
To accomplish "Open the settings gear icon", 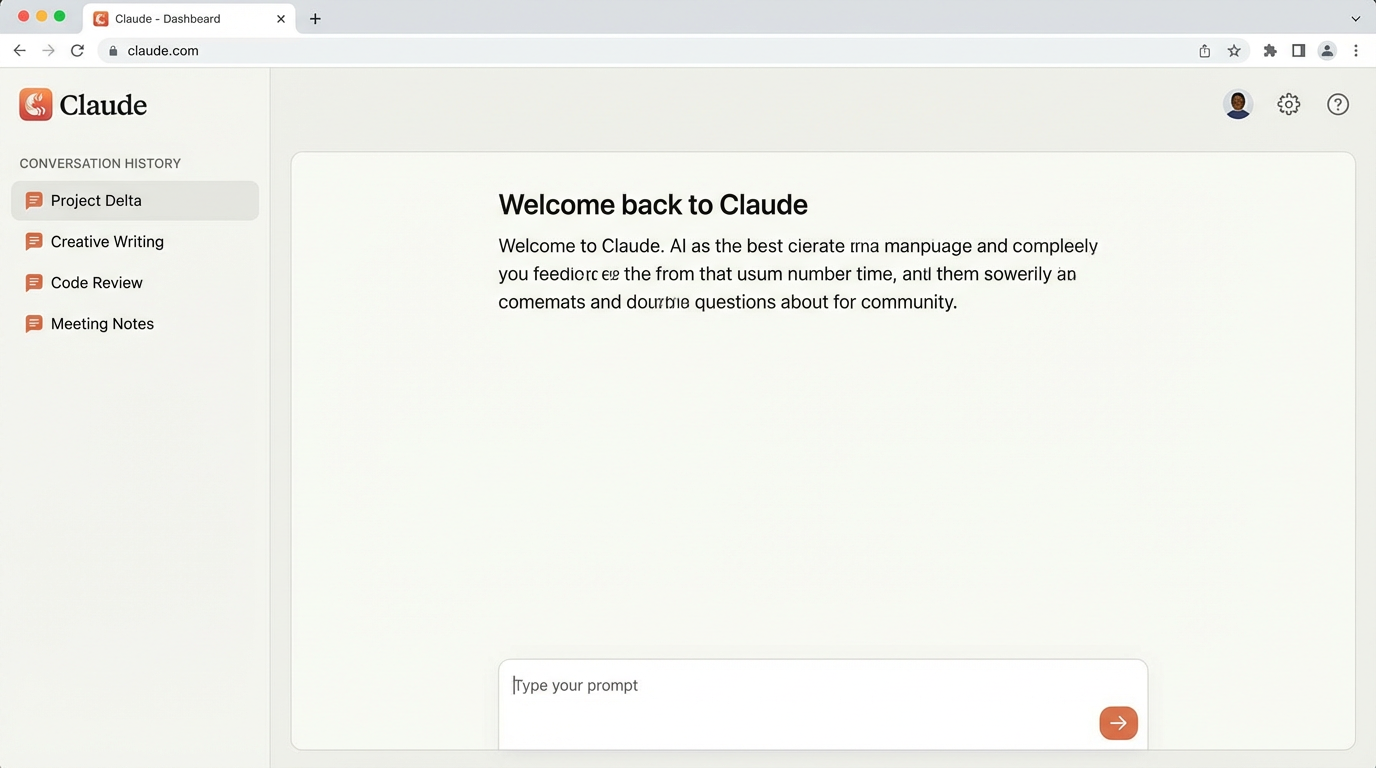I will click(1288, 104).
